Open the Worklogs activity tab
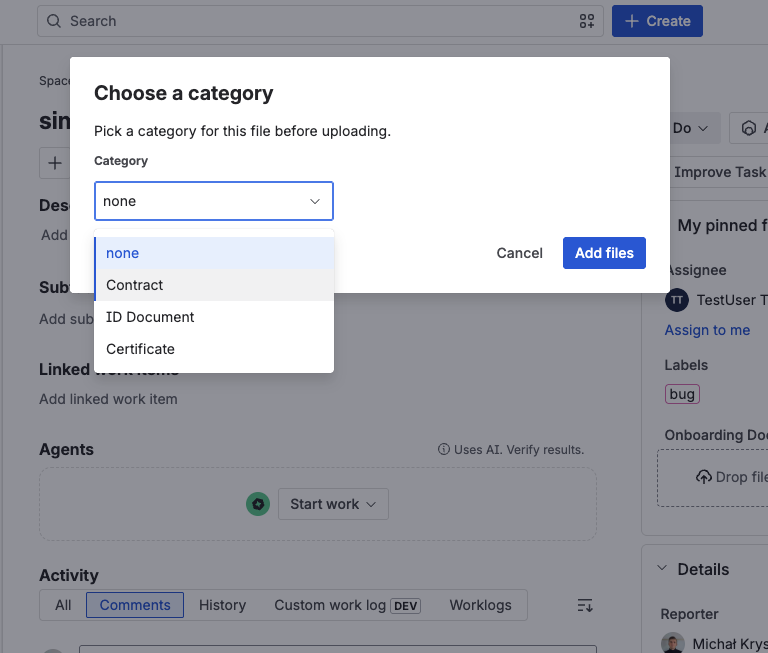Screen dimensions: 768x653 [480, 605]
